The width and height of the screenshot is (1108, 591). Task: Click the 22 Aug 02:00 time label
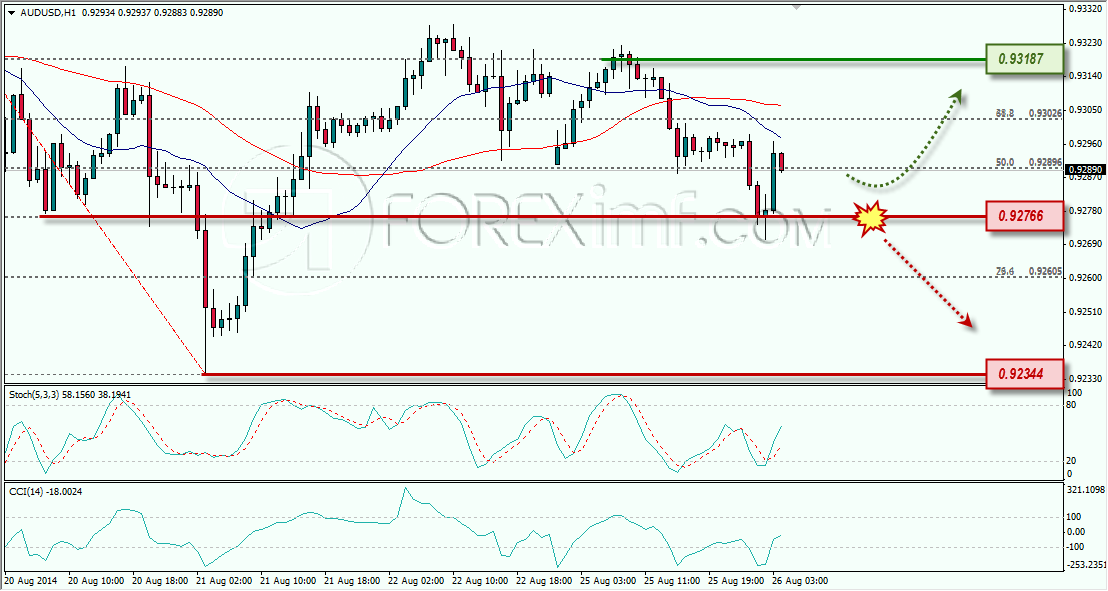pyautogui.click(x=416, y=580)
